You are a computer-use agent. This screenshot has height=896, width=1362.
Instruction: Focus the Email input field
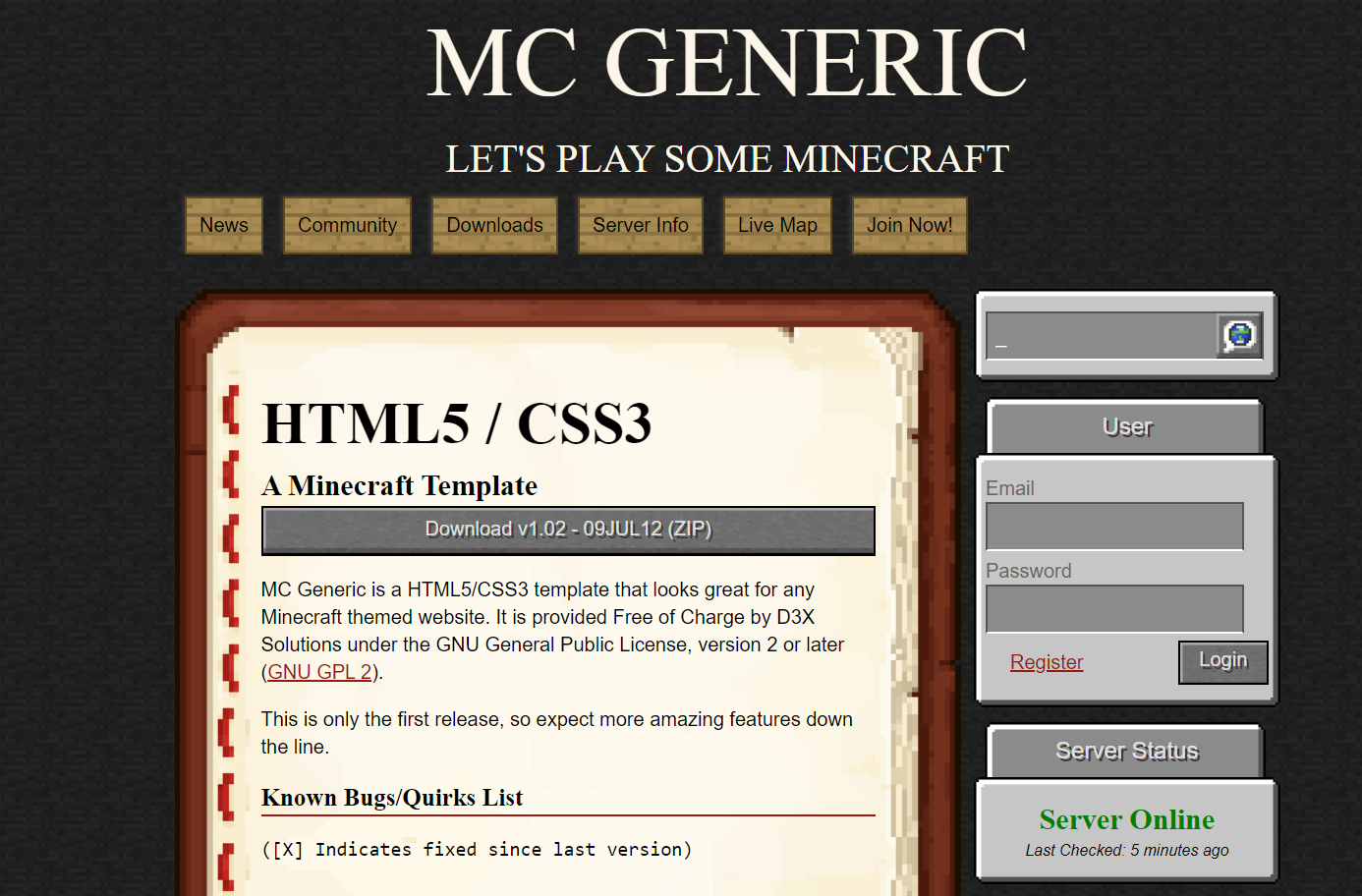[1114, 527]
